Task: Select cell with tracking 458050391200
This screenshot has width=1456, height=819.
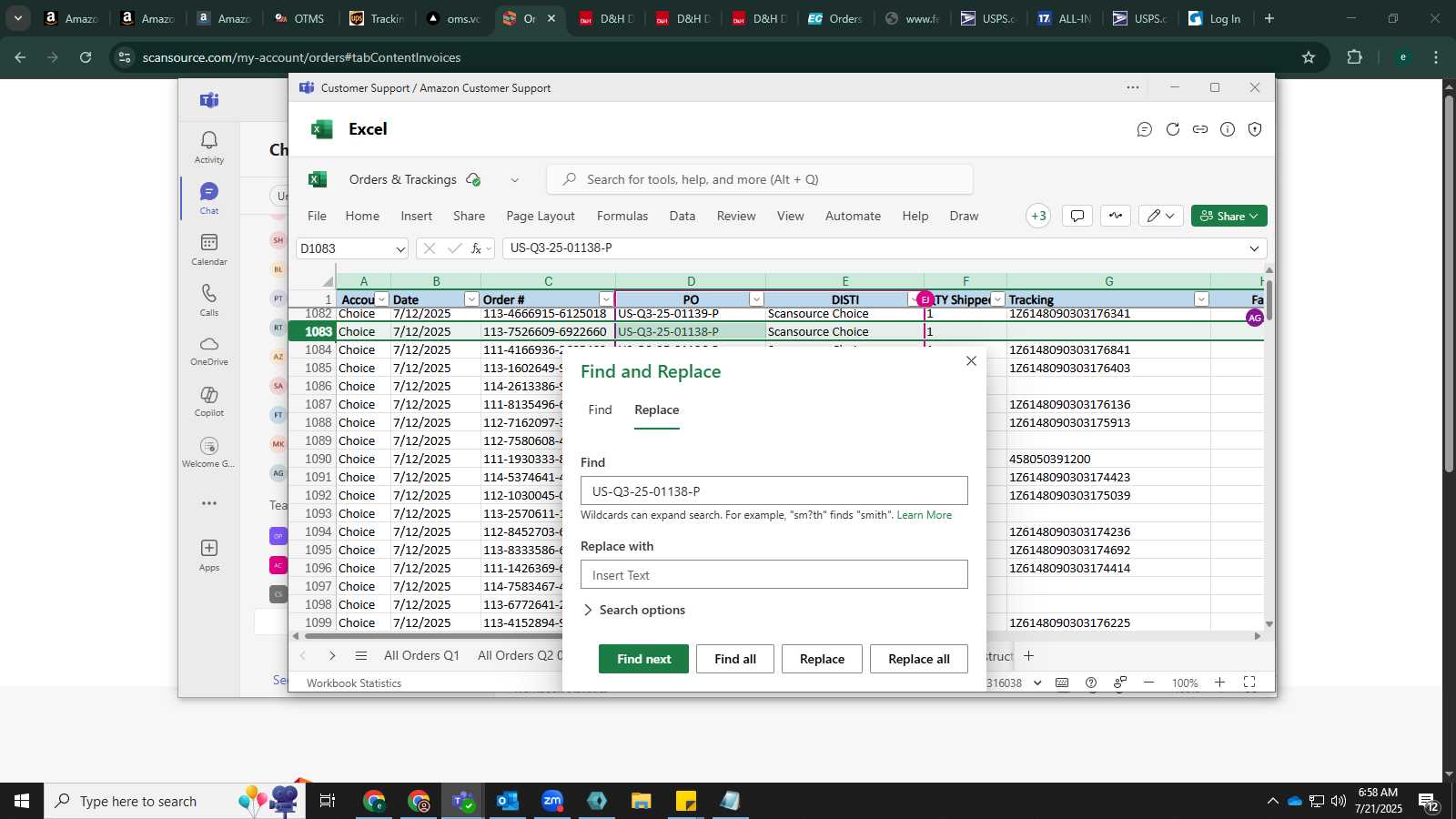Action: click(1108, 459)
